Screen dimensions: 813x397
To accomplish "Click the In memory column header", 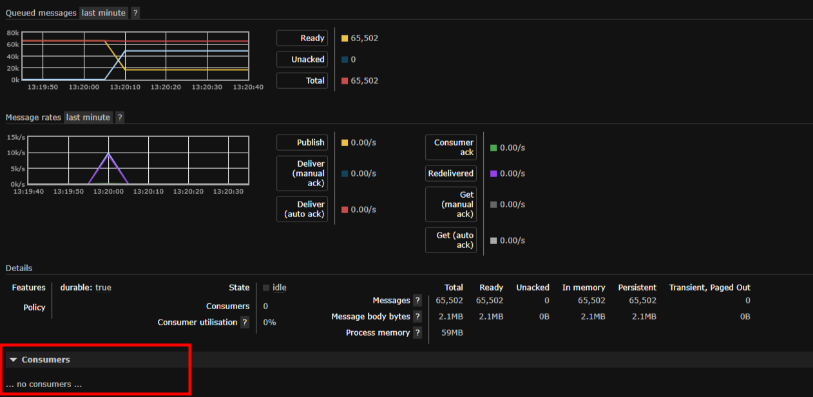I will coord(583,287).
